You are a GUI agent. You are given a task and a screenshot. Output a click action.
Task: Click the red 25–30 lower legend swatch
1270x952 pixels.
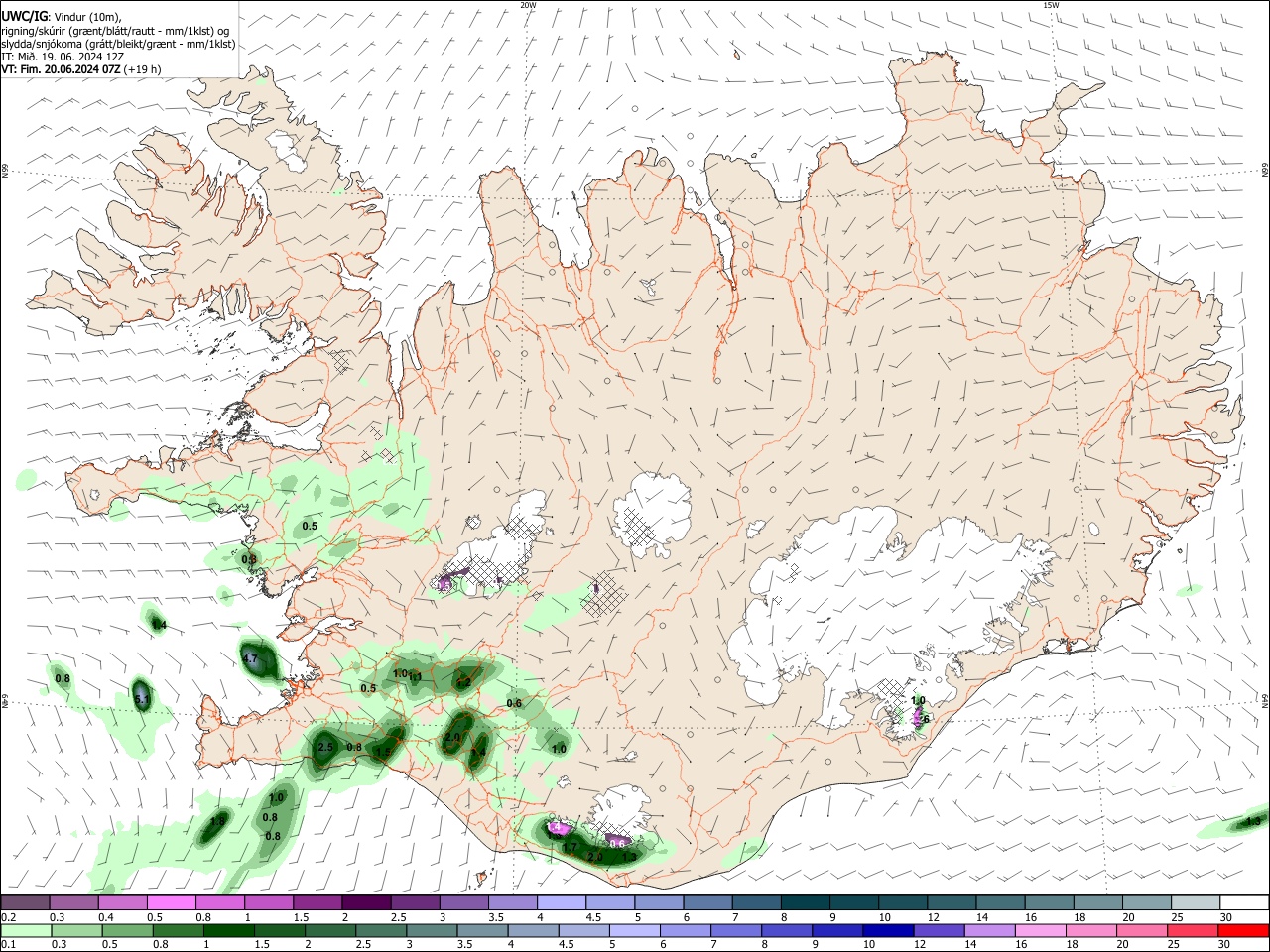pyautogui.click(x=1195, y=931)
